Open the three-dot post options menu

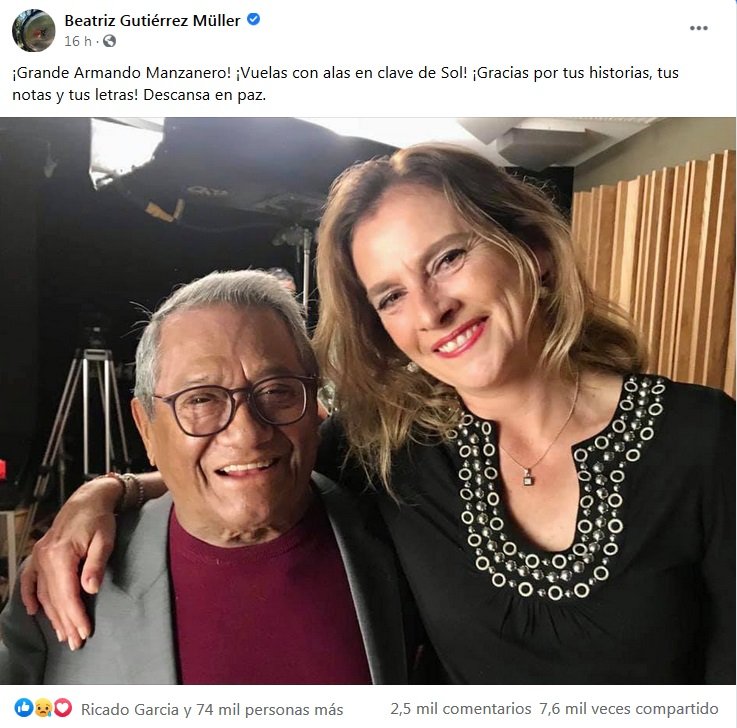click(698, 28)
